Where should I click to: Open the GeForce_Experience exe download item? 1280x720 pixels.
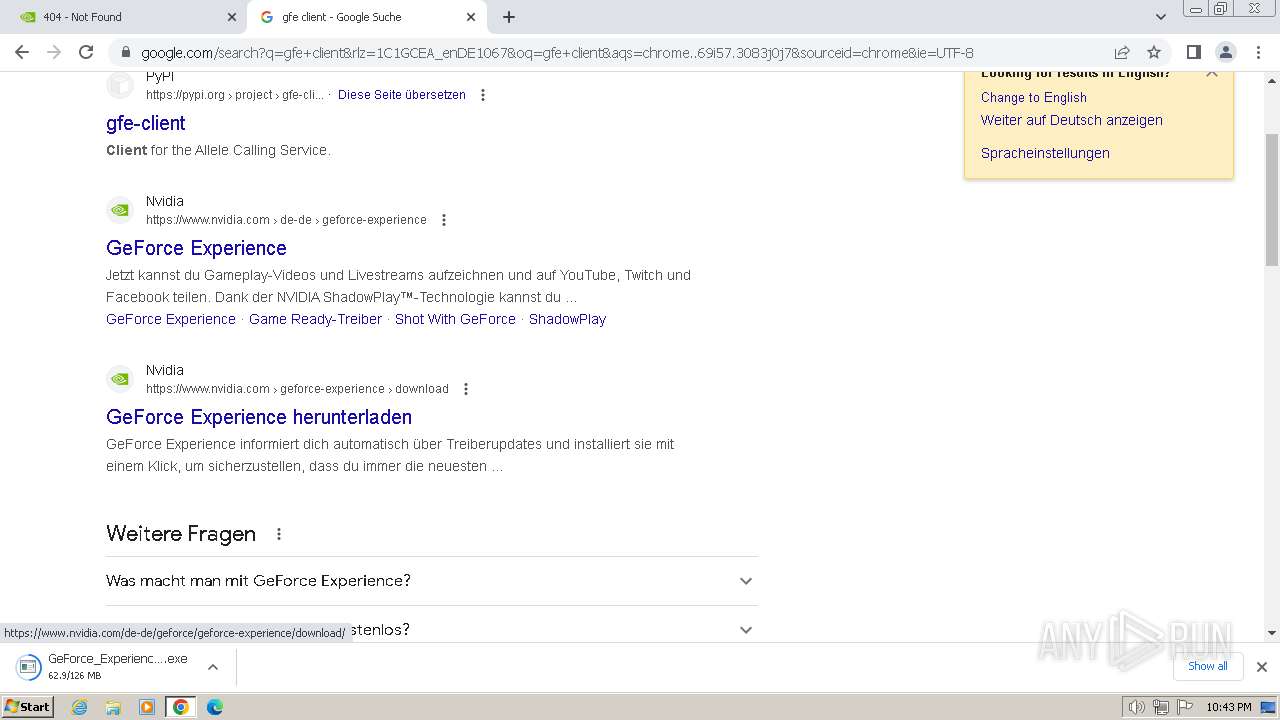[105, 666]
